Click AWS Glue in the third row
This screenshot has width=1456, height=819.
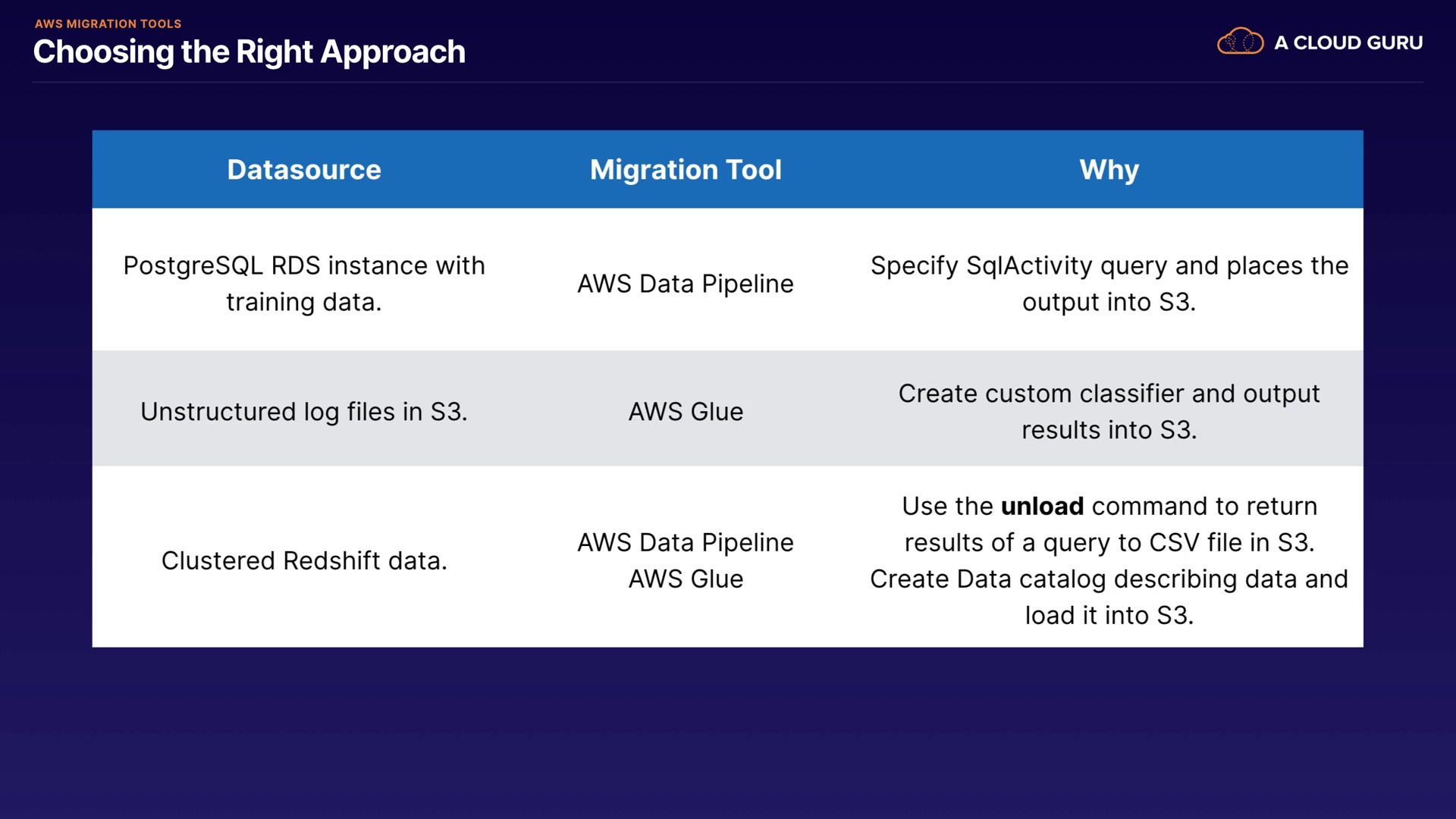pyautogui.click(x=686, y=579)
